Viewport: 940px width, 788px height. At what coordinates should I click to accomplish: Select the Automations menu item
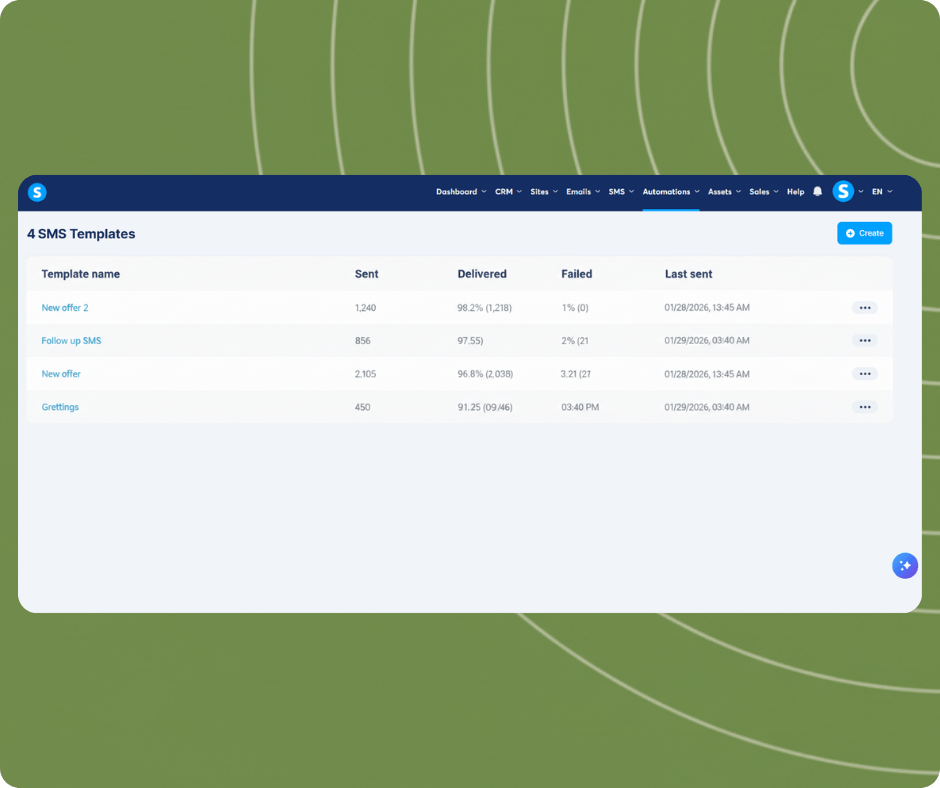pyautogui.click(x=671, y=192)
